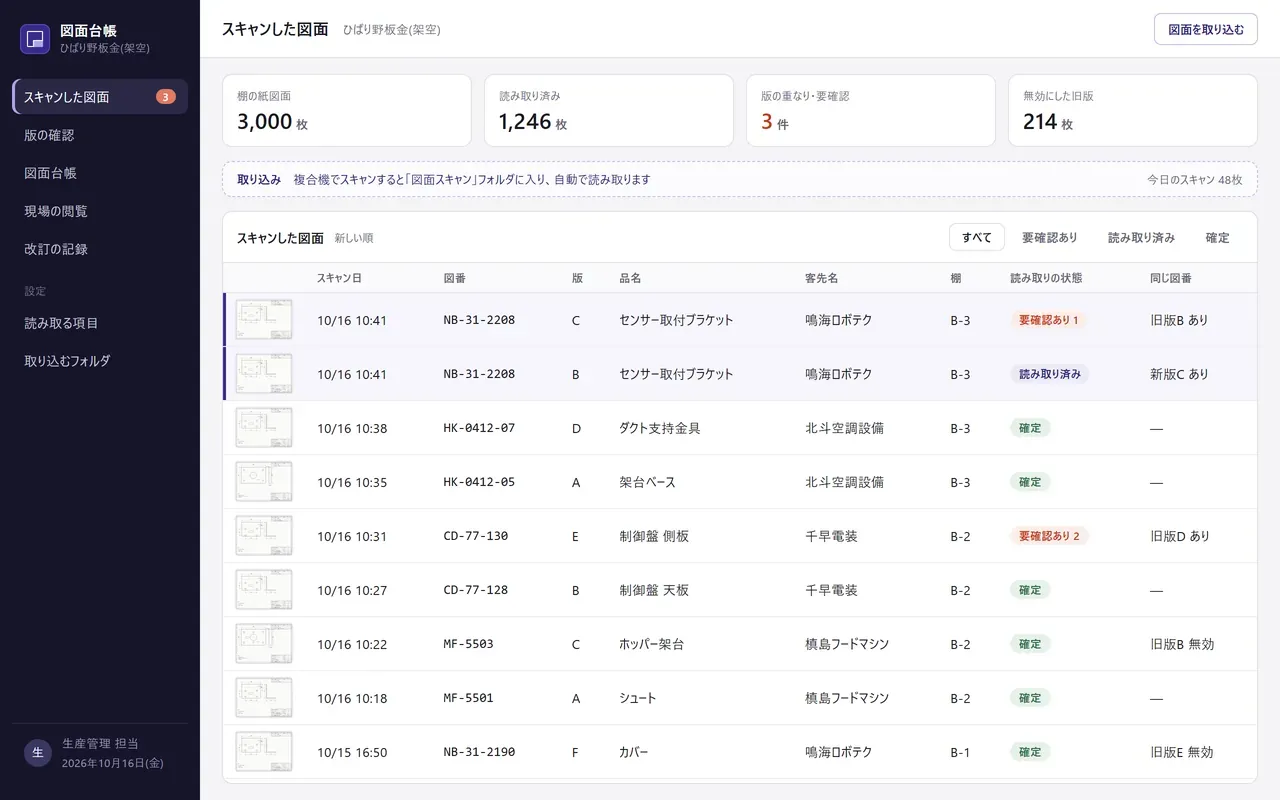Select the 要確認あり filter tab

pyautogui.click(x=1049, y=238)
